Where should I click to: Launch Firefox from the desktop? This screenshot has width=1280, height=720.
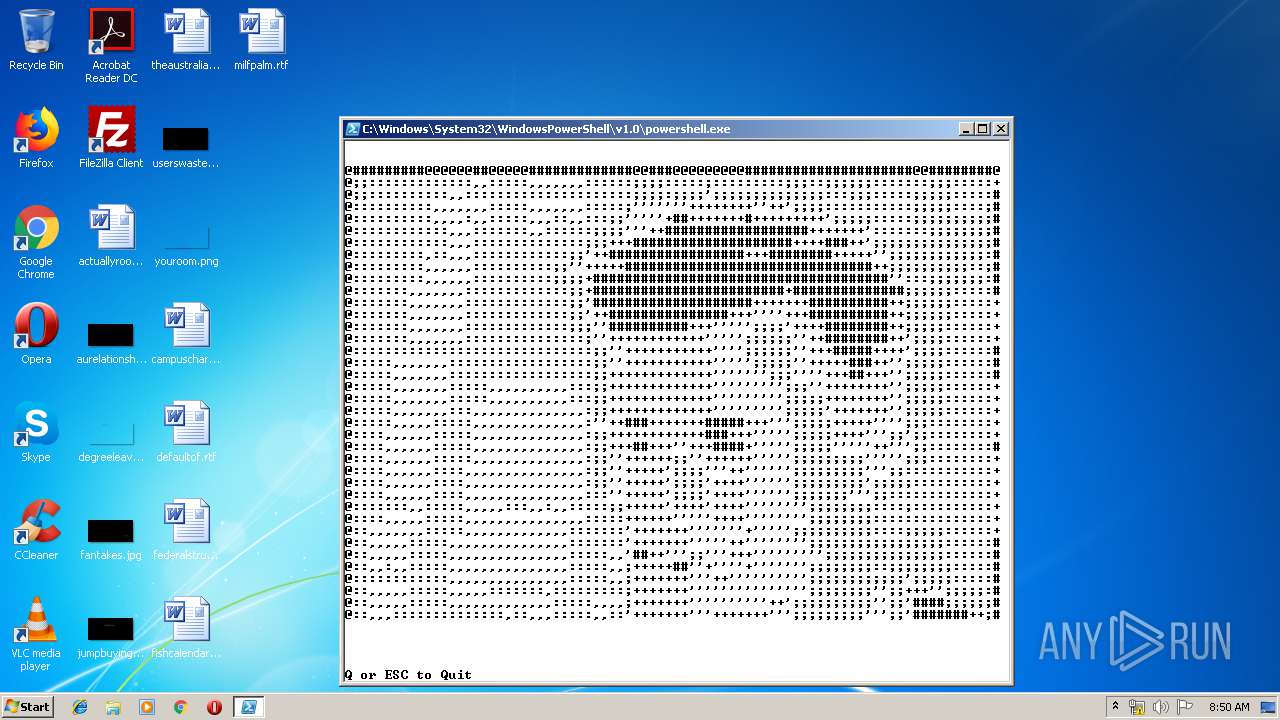point(36,138)
